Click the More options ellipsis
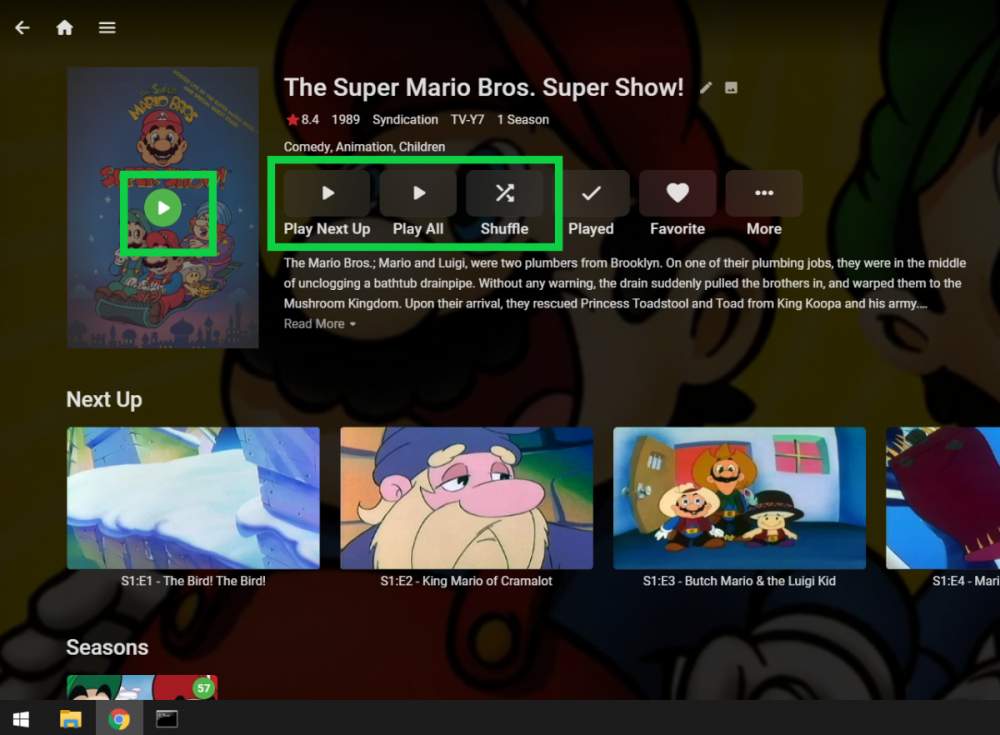The image size is (1000, 735). (763, 193)
